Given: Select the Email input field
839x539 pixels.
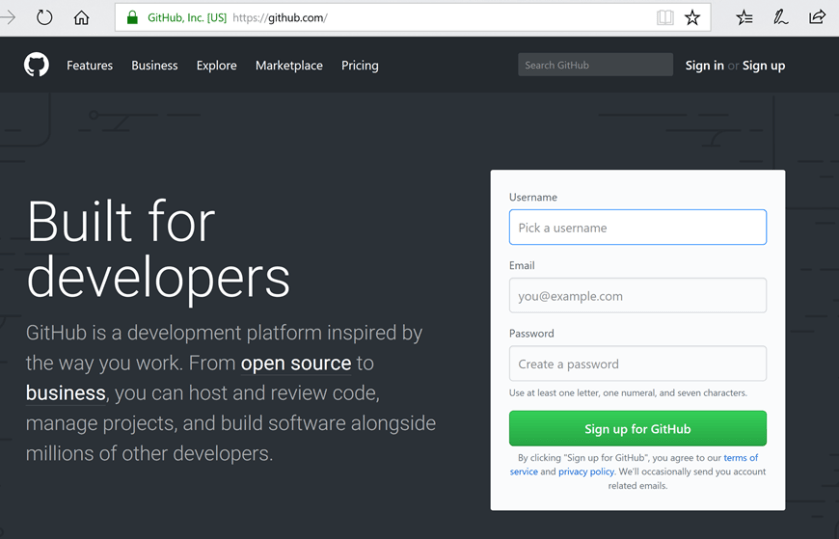Looking at the screenshot, I should [x=637, y=296].
